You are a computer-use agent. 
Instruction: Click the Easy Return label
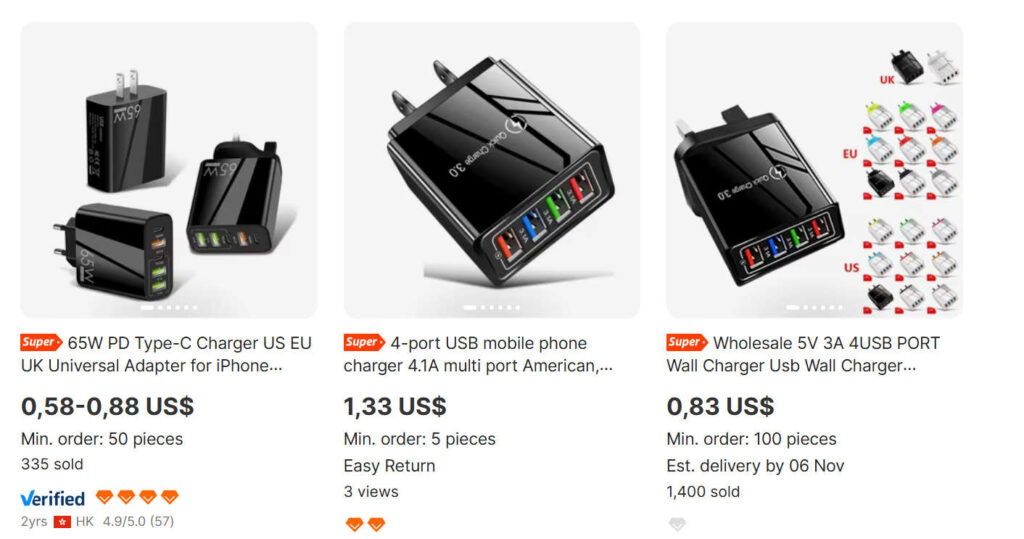coord(389,466)
